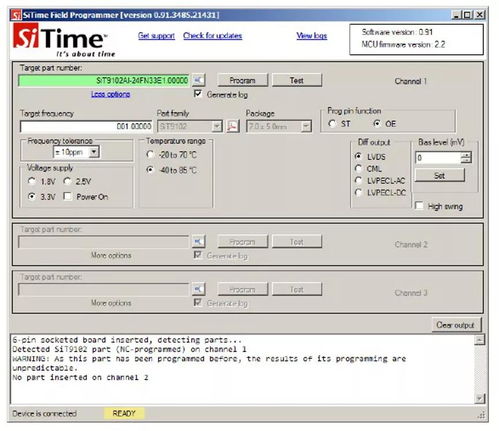
Task: Open the Package dropdown
Action: [x=306, y=127]
